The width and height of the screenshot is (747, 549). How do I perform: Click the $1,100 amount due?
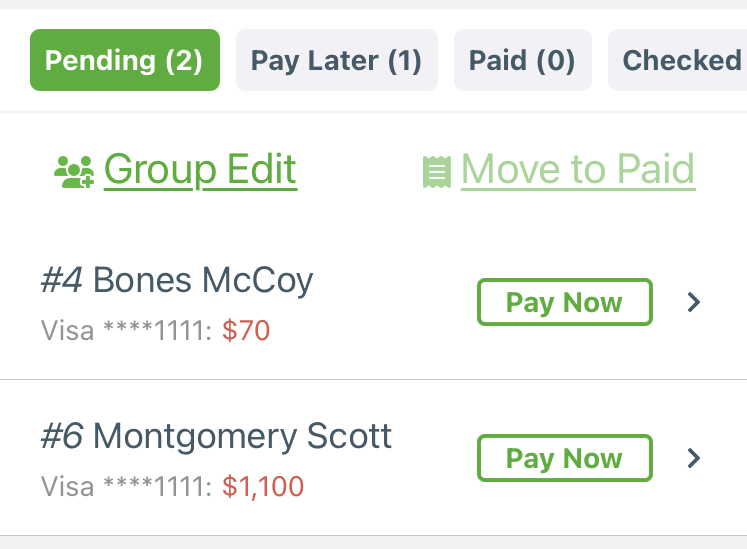(x=263, y=486)
